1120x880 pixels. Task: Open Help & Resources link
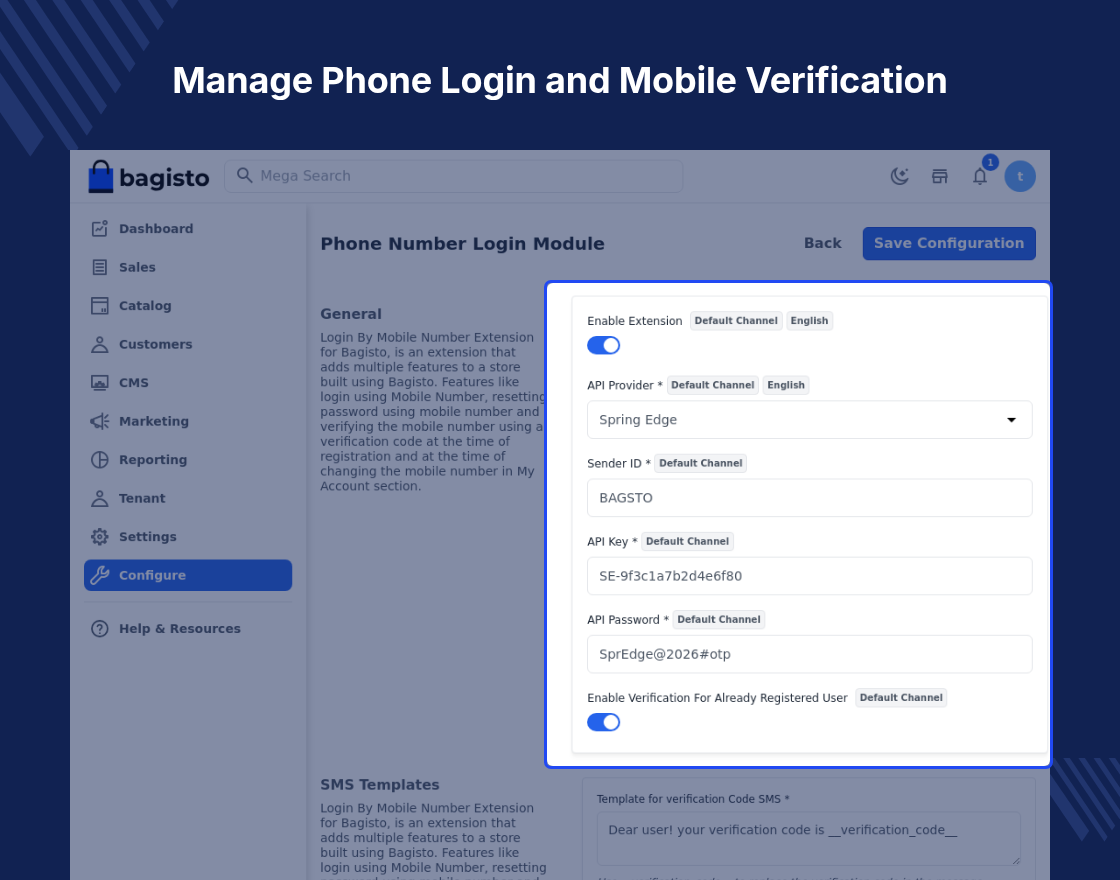tap(180, 629)
